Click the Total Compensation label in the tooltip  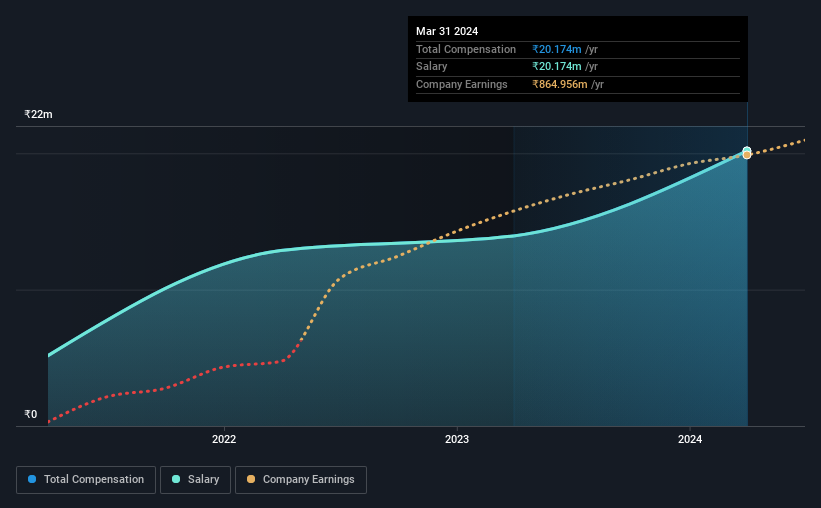coord(466,49)
